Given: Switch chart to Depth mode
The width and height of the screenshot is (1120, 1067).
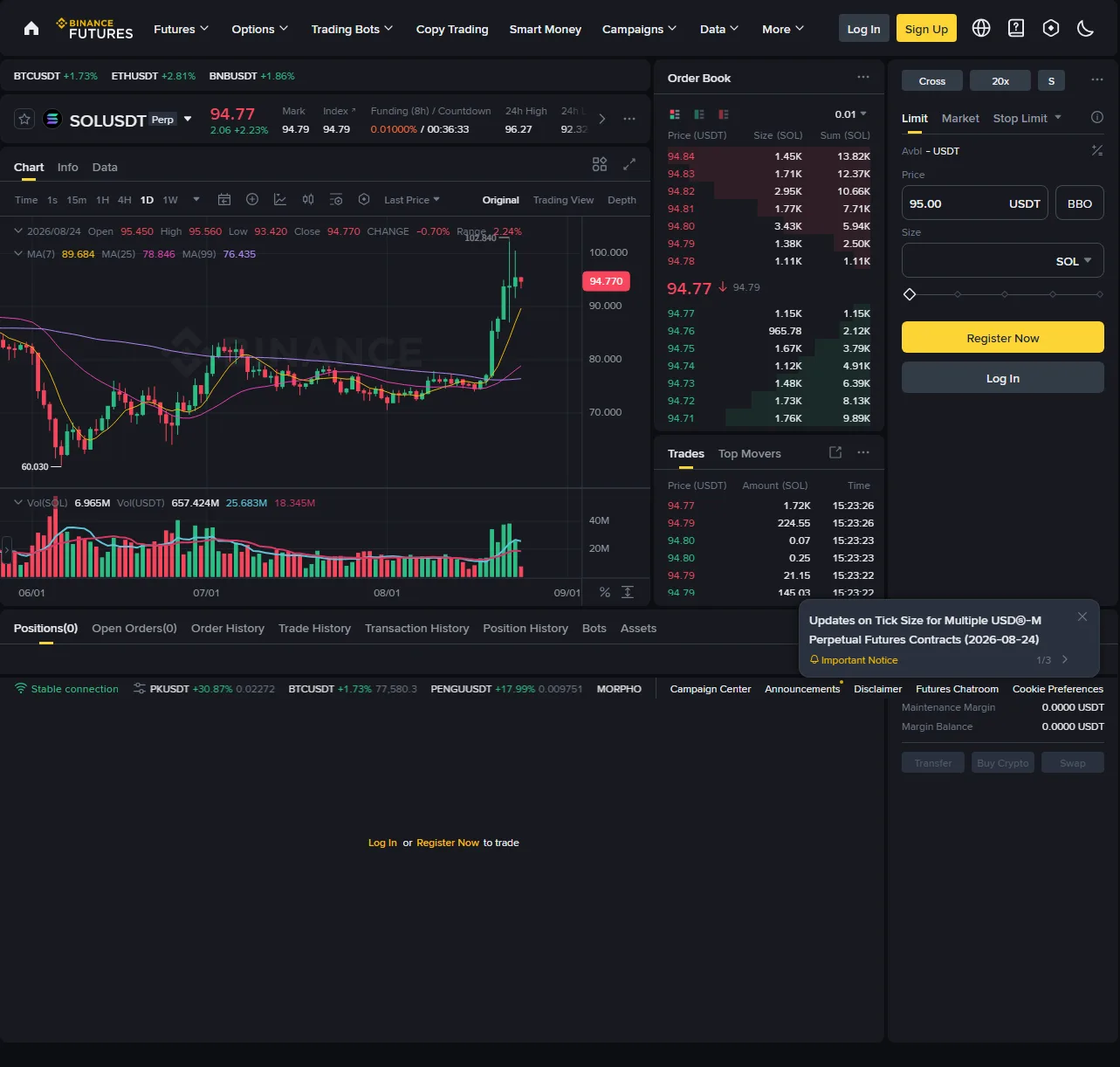Looking at the screenshot, I should pos(622,200).
